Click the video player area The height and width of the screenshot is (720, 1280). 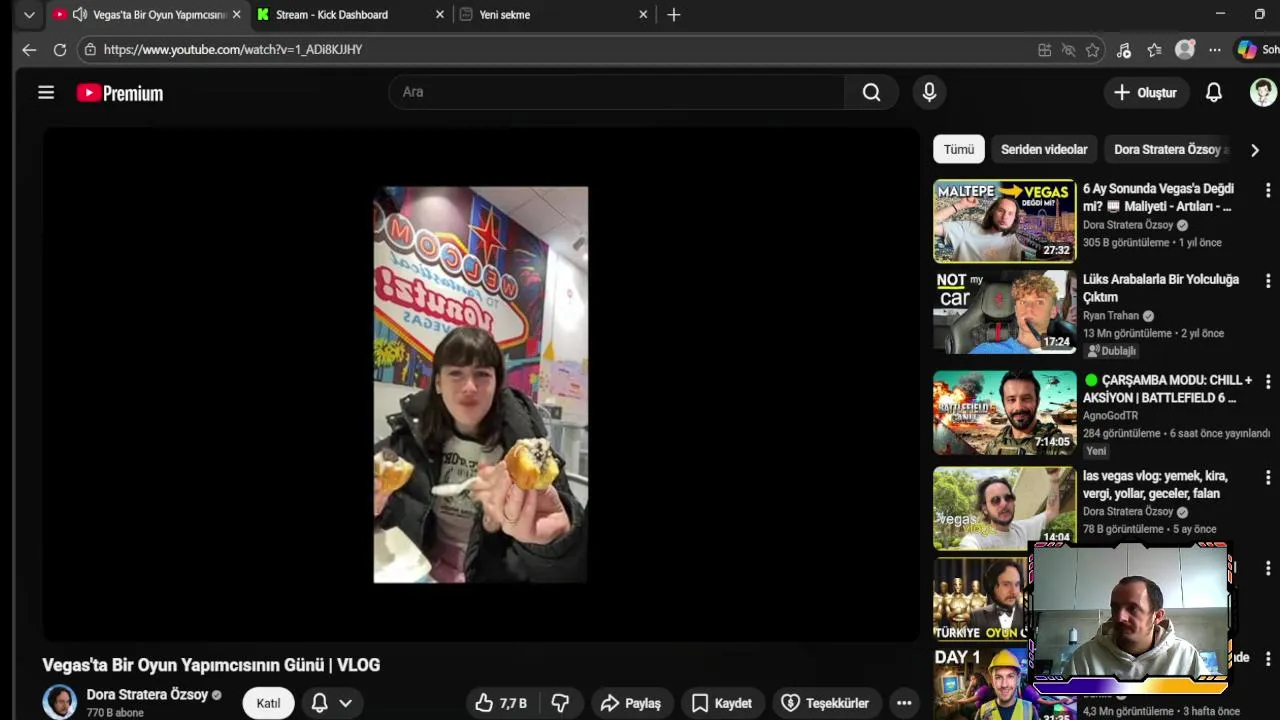tap(481, 384)
